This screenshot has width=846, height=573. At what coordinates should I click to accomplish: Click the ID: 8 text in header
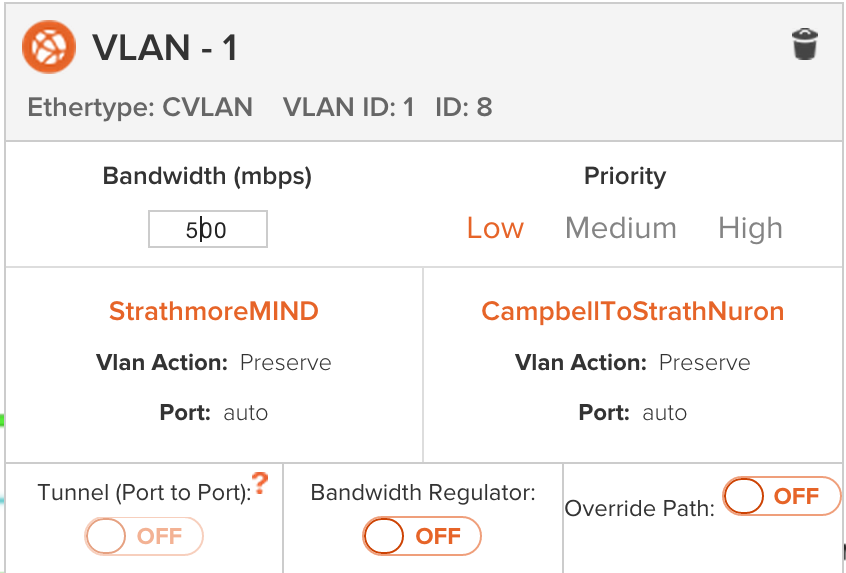click(463, 107)
